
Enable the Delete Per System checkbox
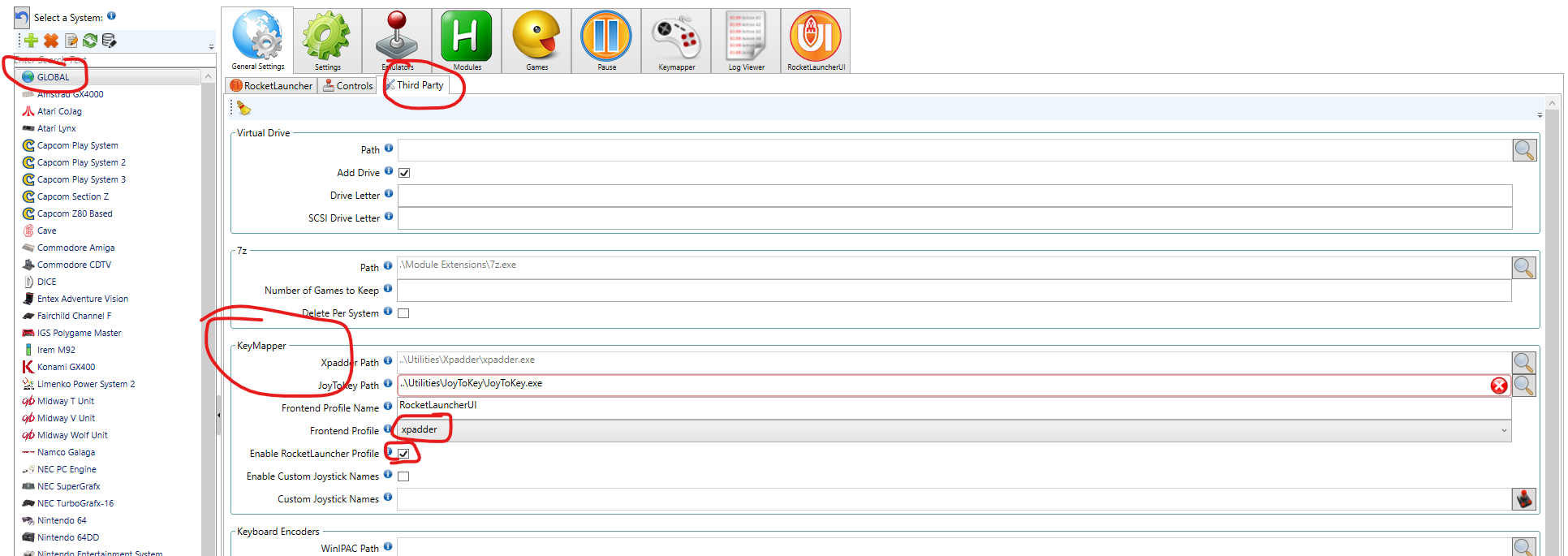(x=403, y=313)
